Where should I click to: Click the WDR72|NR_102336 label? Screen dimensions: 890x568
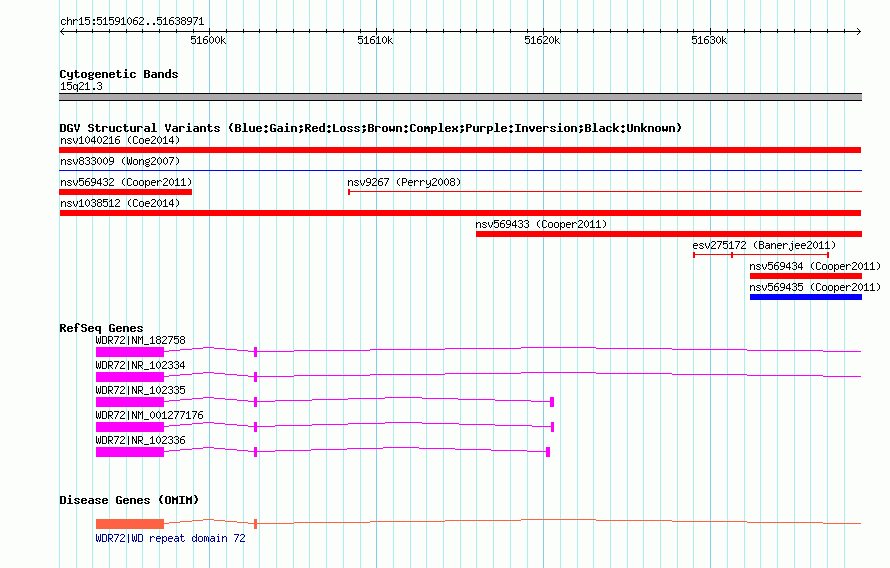[140, 440]
